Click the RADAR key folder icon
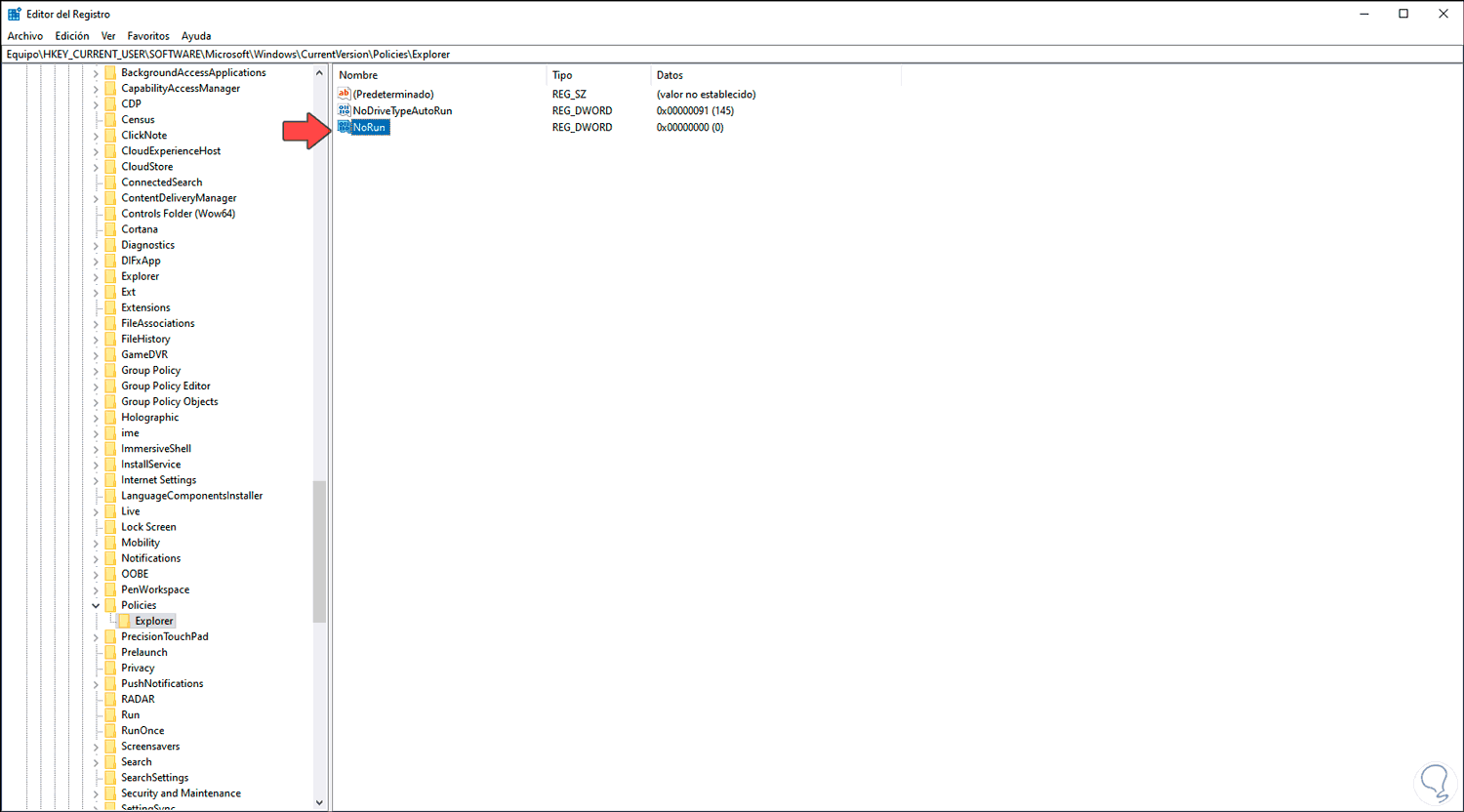The width and height of the screenshot is (1464, 812). [x=110, y=699]
